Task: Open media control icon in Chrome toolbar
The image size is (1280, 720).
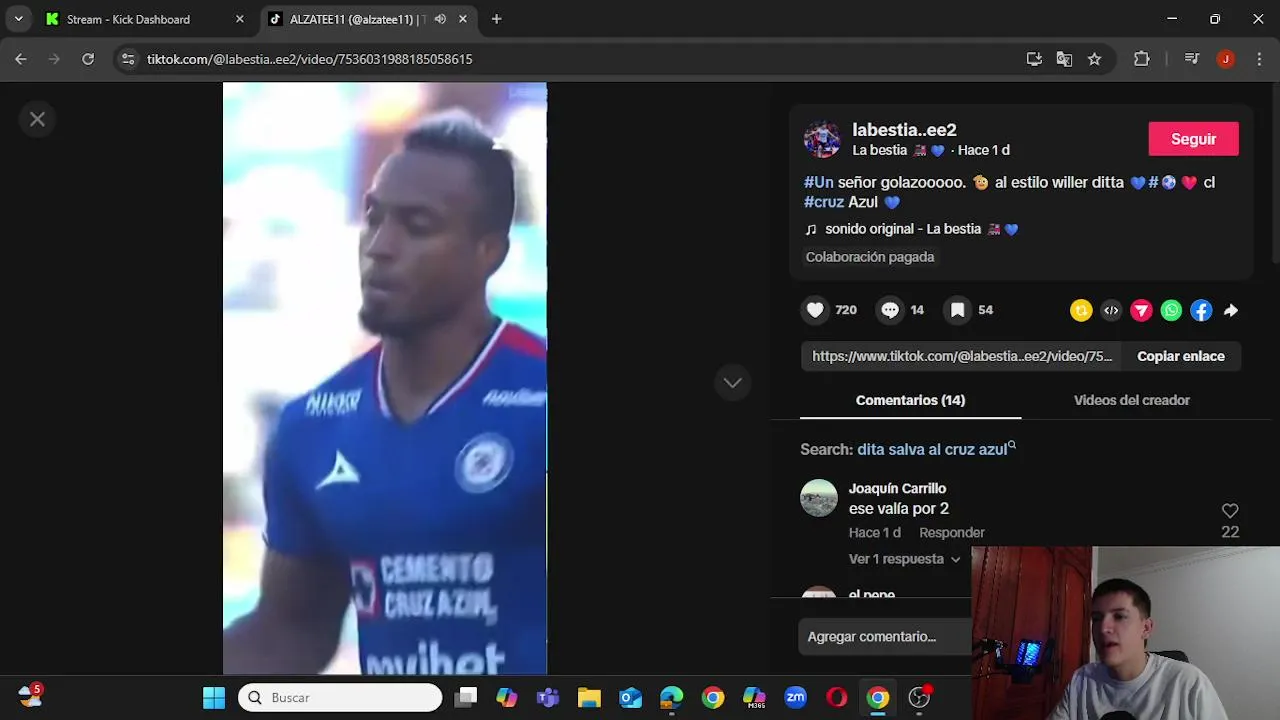Action: 1192,59
